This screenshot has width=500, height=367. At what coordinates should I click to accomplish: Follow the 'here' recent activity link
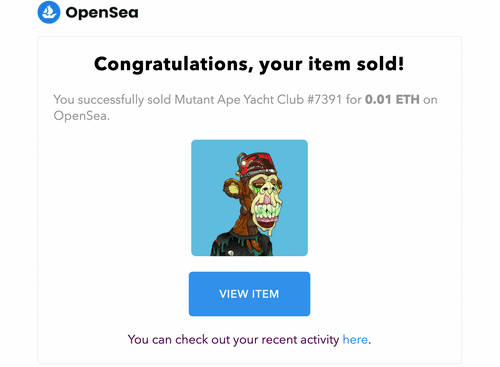coord(355,340)
